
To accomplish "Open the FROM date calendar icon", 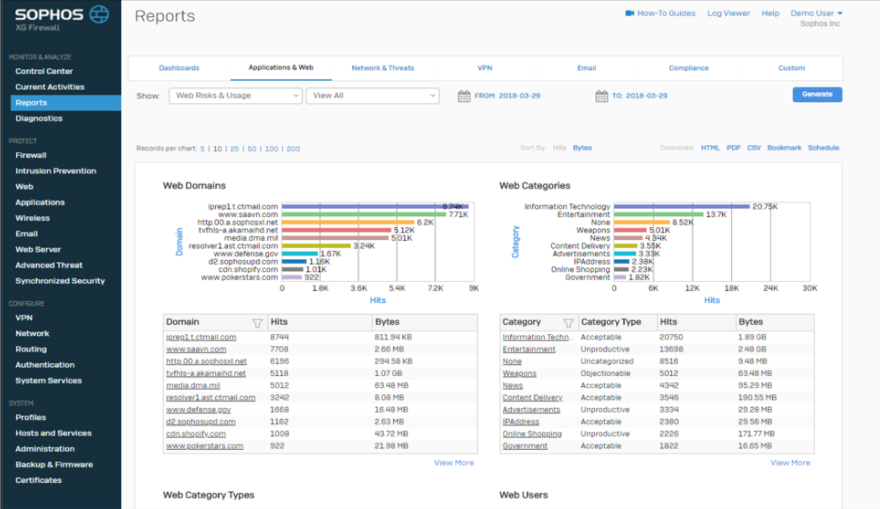I will [x=464, y=96].
